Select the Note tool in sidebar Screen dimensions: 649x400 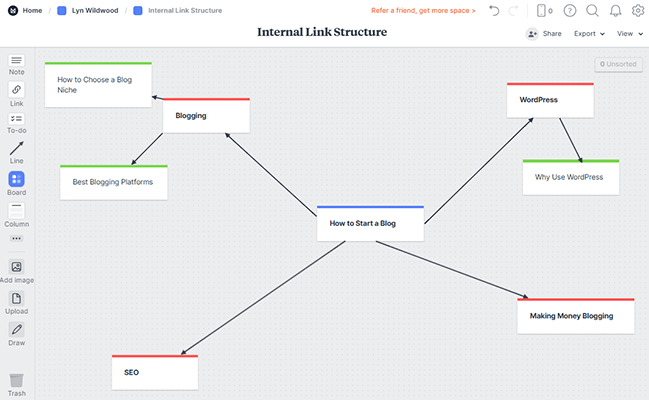click(16, 63)
